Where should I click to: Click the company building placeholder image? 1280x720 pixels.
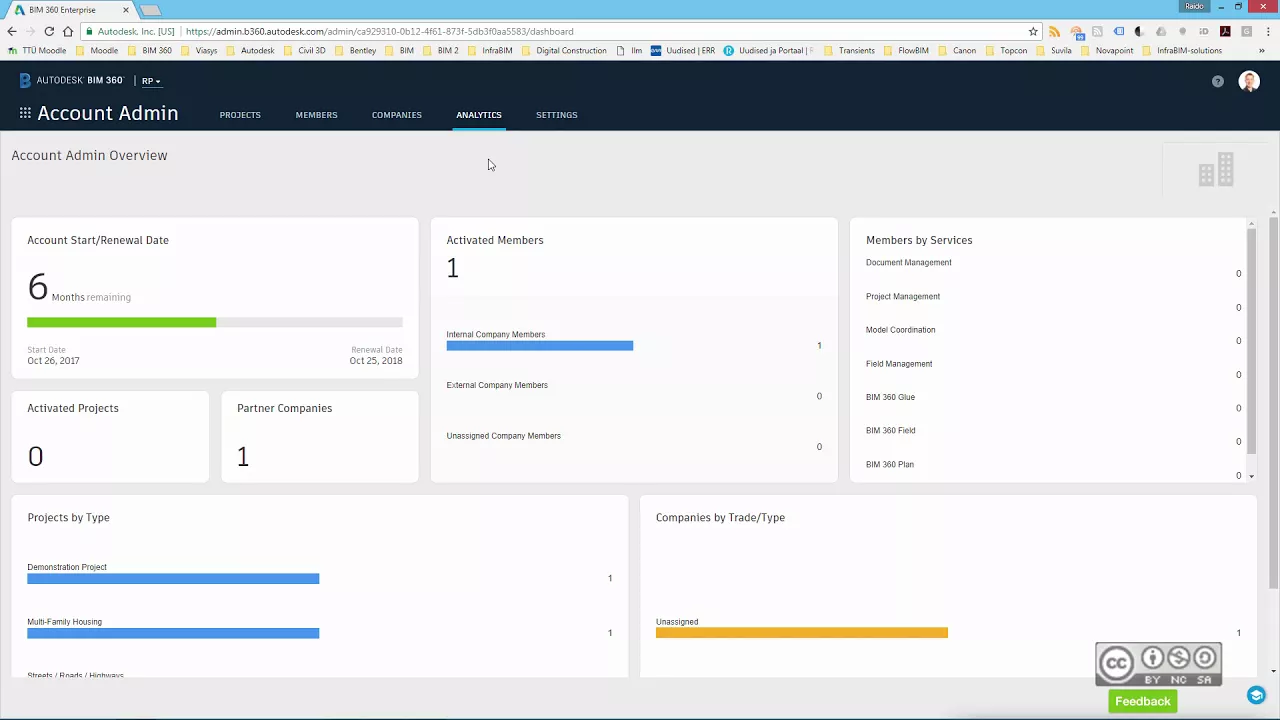1216,170
